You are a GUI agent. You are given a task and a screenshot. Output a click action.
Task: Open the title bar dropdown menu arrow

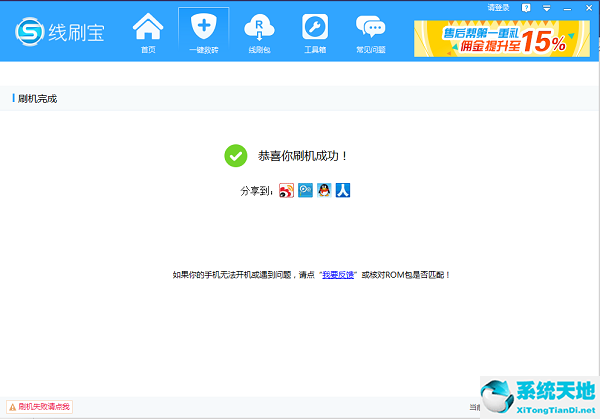pos(547,8)
